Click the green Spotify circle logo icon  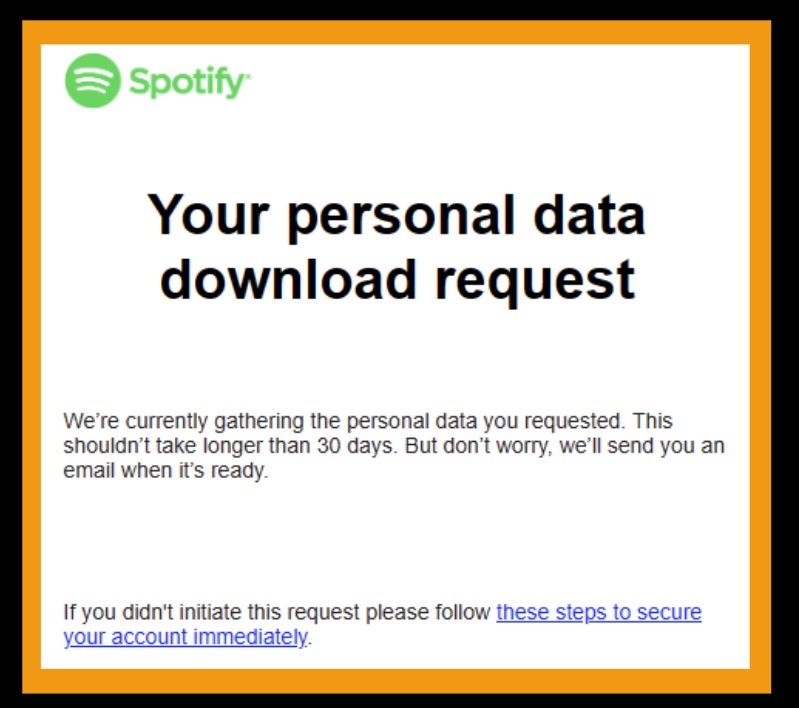point(93,80)
